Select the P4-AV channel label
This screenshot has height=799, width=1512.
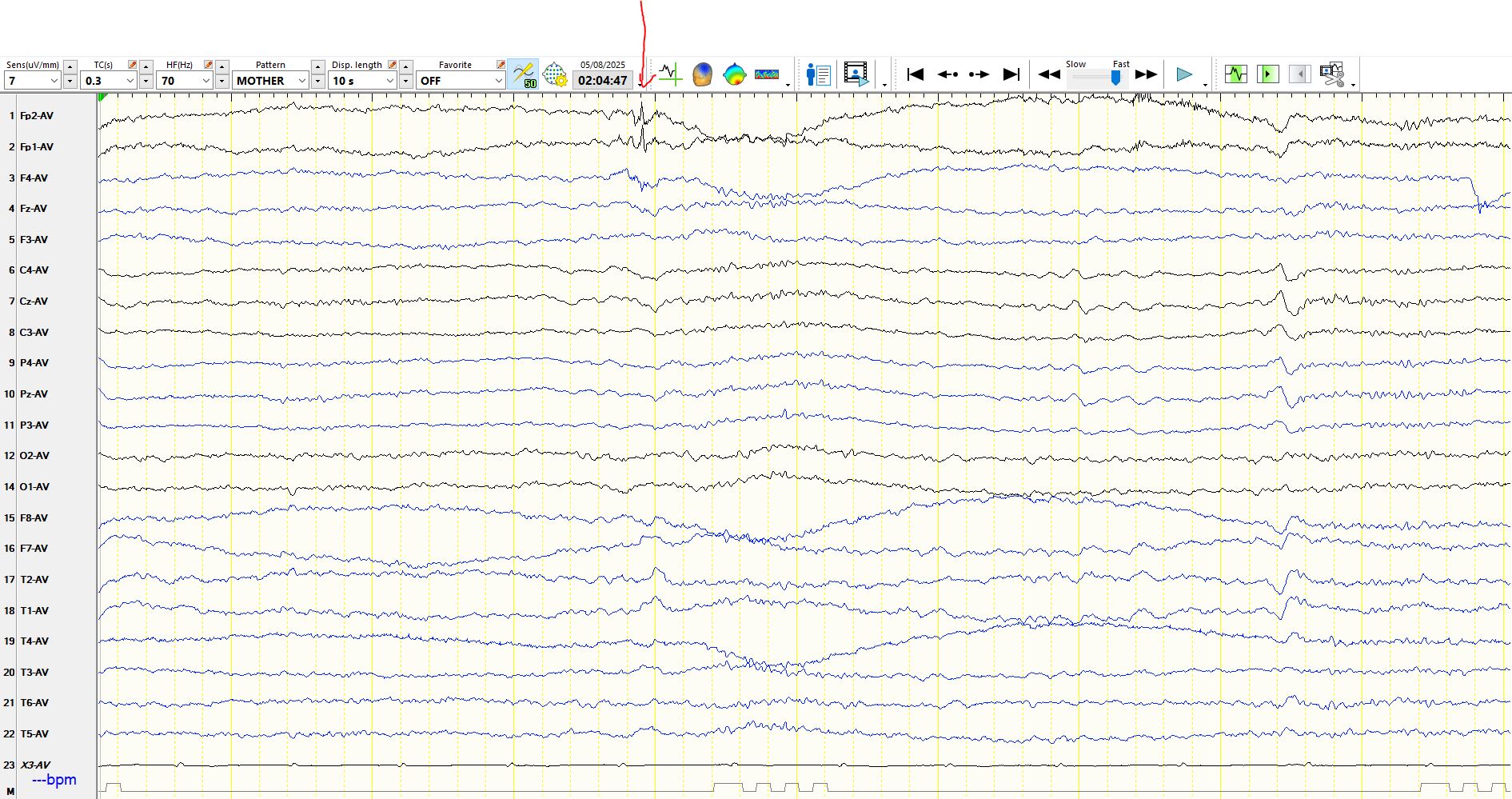pyautogui.click(x=34, y=363)
